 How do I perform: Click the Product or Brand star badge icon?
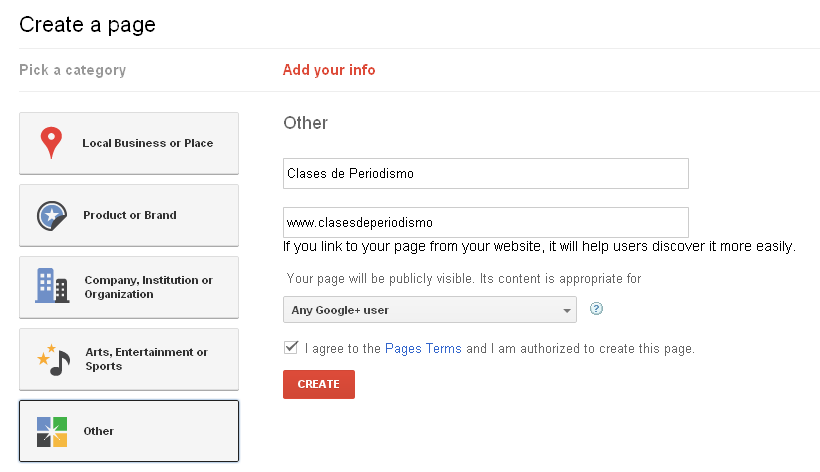point(51,215)
